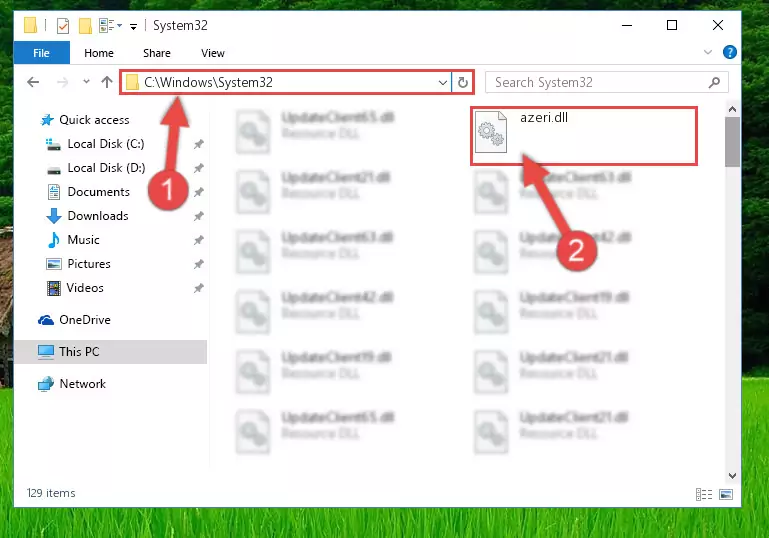Open Videos in the sidebar

85,288
